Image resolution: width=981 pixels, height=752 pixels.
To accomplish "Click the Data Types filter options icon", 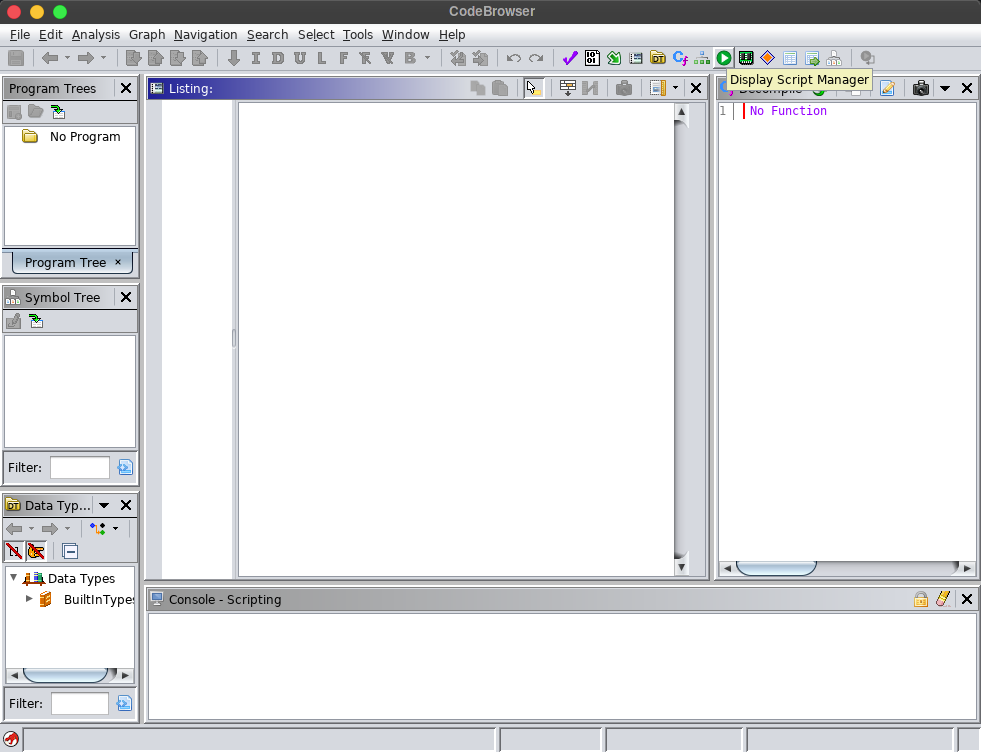I will (124, 703).
